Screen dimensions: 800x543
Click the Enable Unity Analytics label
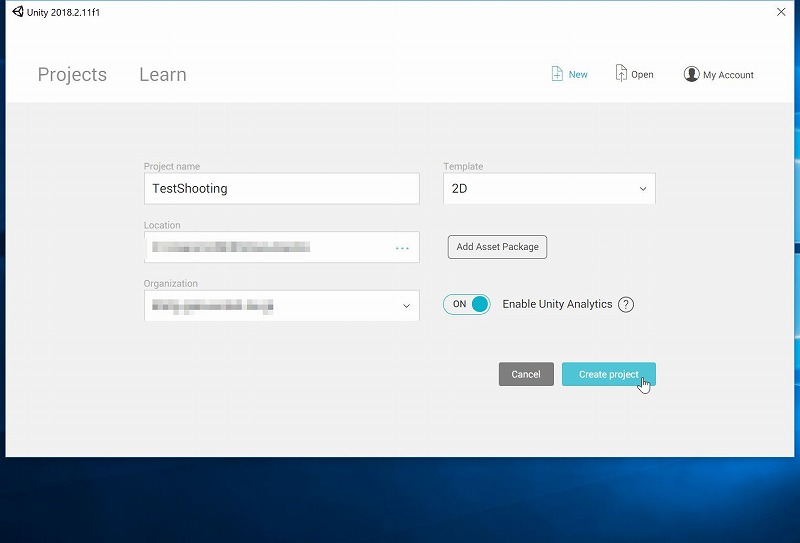pyautogui.click(x=557, y=304)
